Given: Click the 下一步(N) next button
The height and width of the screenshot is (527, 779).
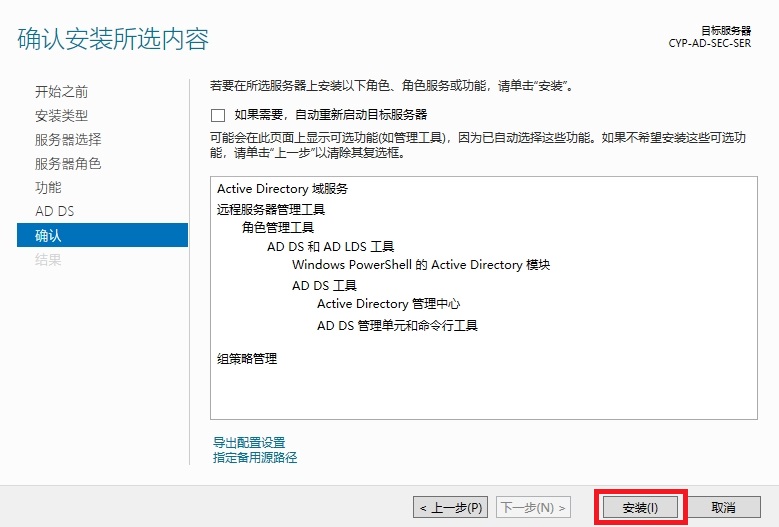Looking at the screenshot, I should click(533, 508).
